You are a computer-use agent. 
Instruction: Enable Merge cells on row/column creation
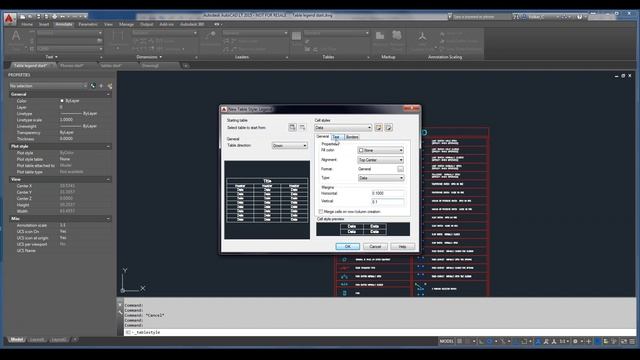click(x=321, y=212)
